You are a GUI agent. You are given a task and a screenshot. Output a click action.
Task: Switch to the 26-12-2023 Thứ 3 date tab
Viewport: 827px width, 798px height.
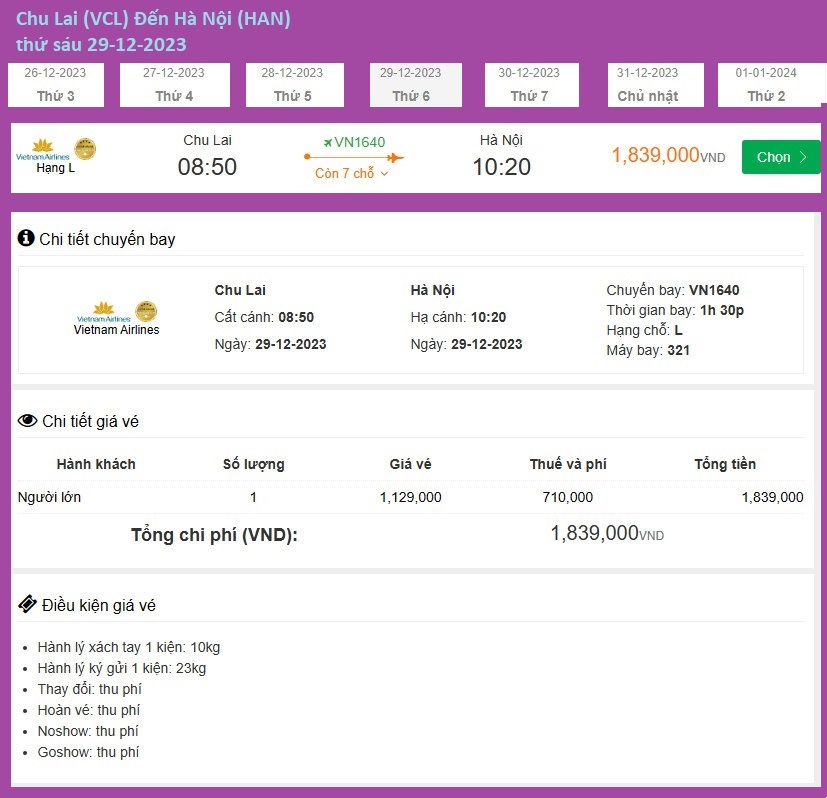pyautogui.click(x=55, y=85)
